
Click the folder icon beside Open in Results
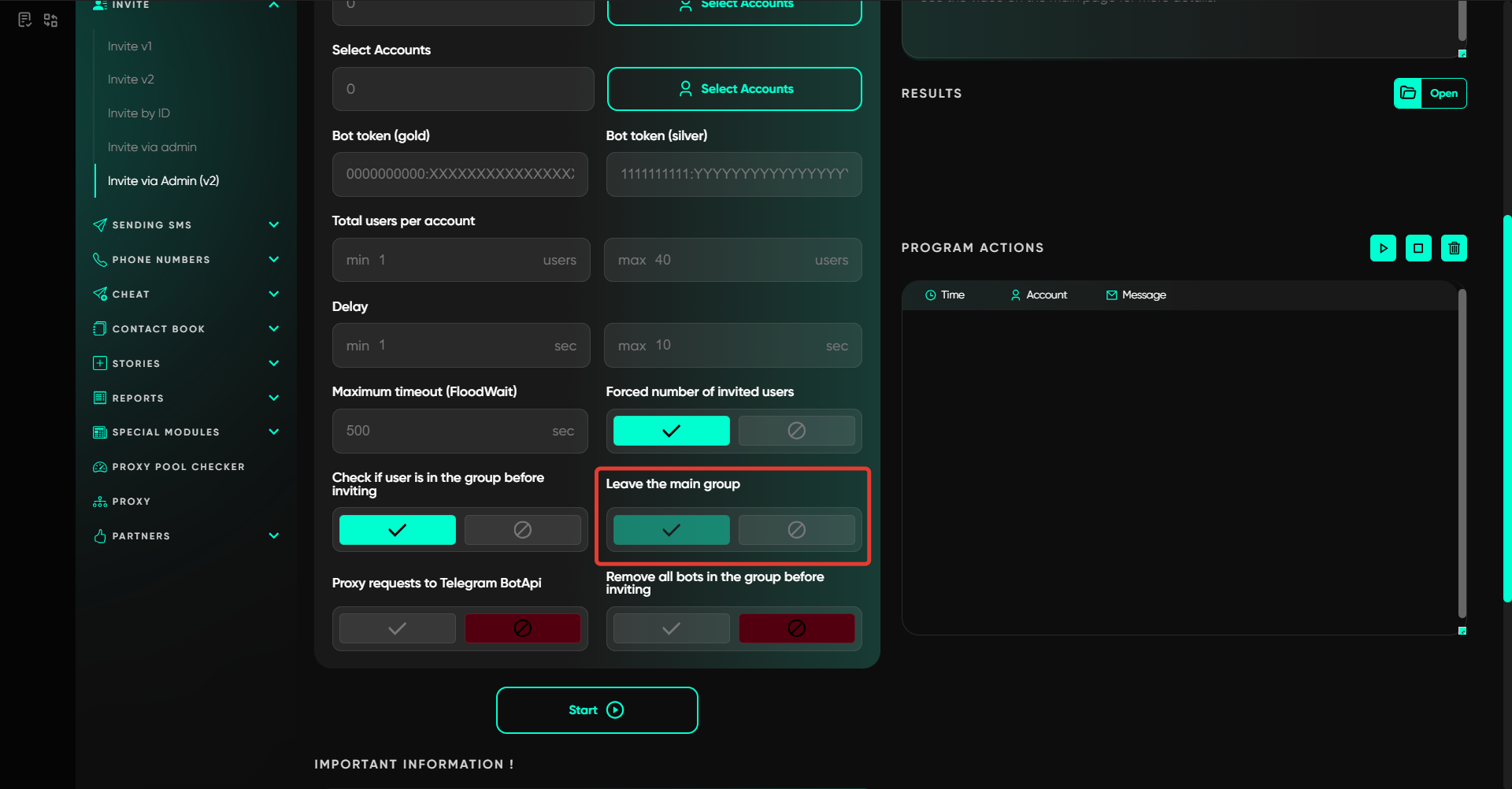click(1408, 93)
